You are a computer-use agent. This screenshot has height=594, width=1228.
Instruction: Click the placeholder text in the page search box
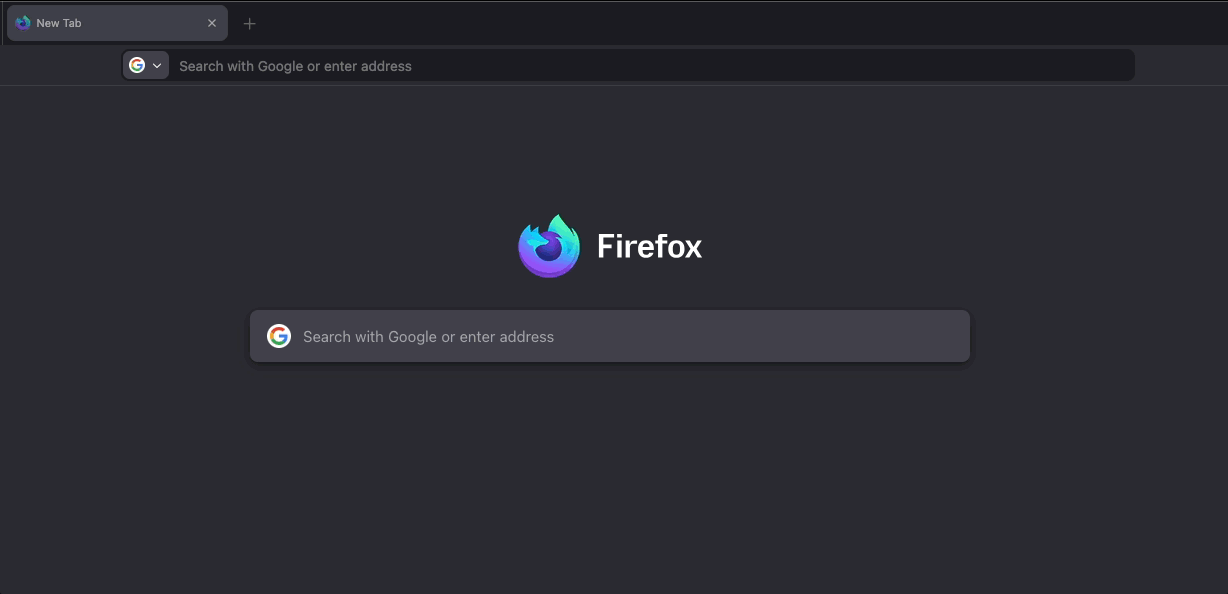tap(428, 337)
